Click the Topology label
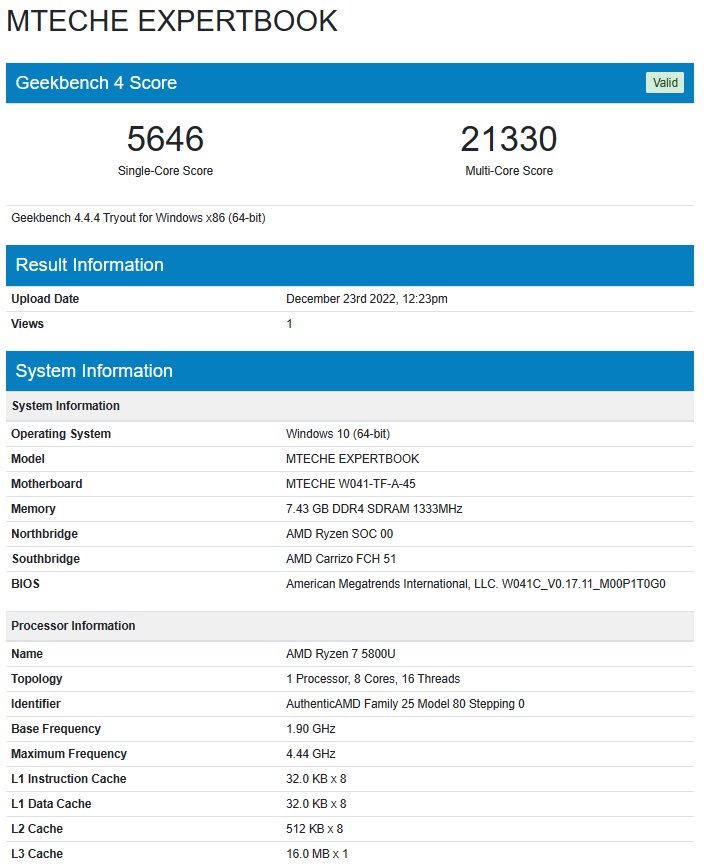The image size is (704, 868). pos(37,679)
